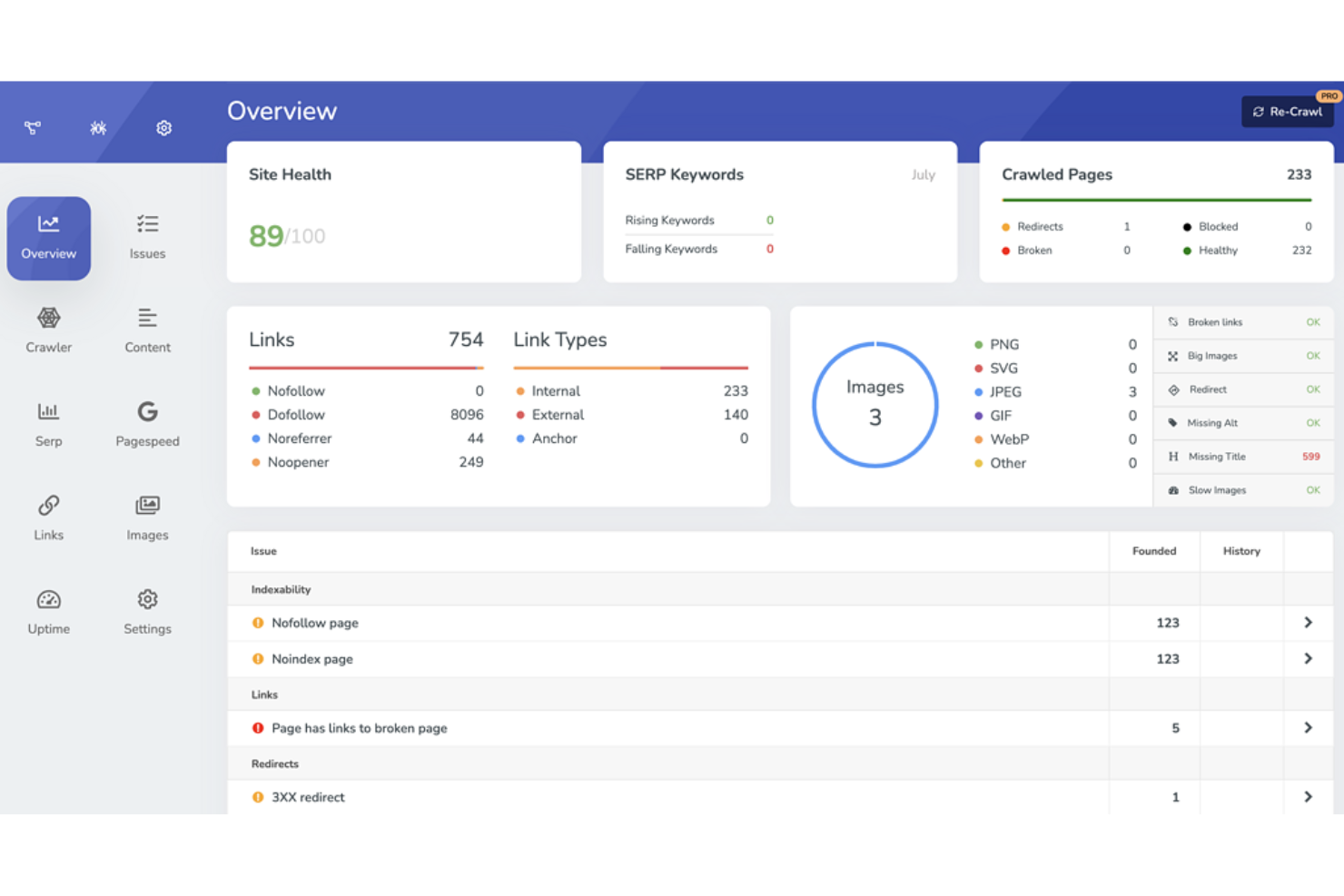Click the Blocked pages label
1344x896 pixels.
[x=1218, y=227]
